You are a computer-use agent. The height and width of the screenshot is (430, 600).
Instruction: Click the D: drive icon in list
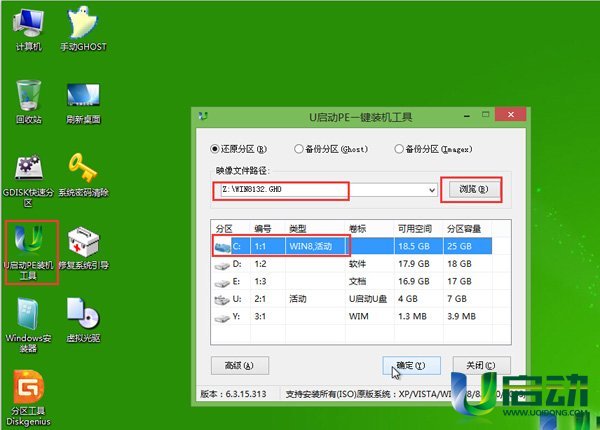[222, 265]
